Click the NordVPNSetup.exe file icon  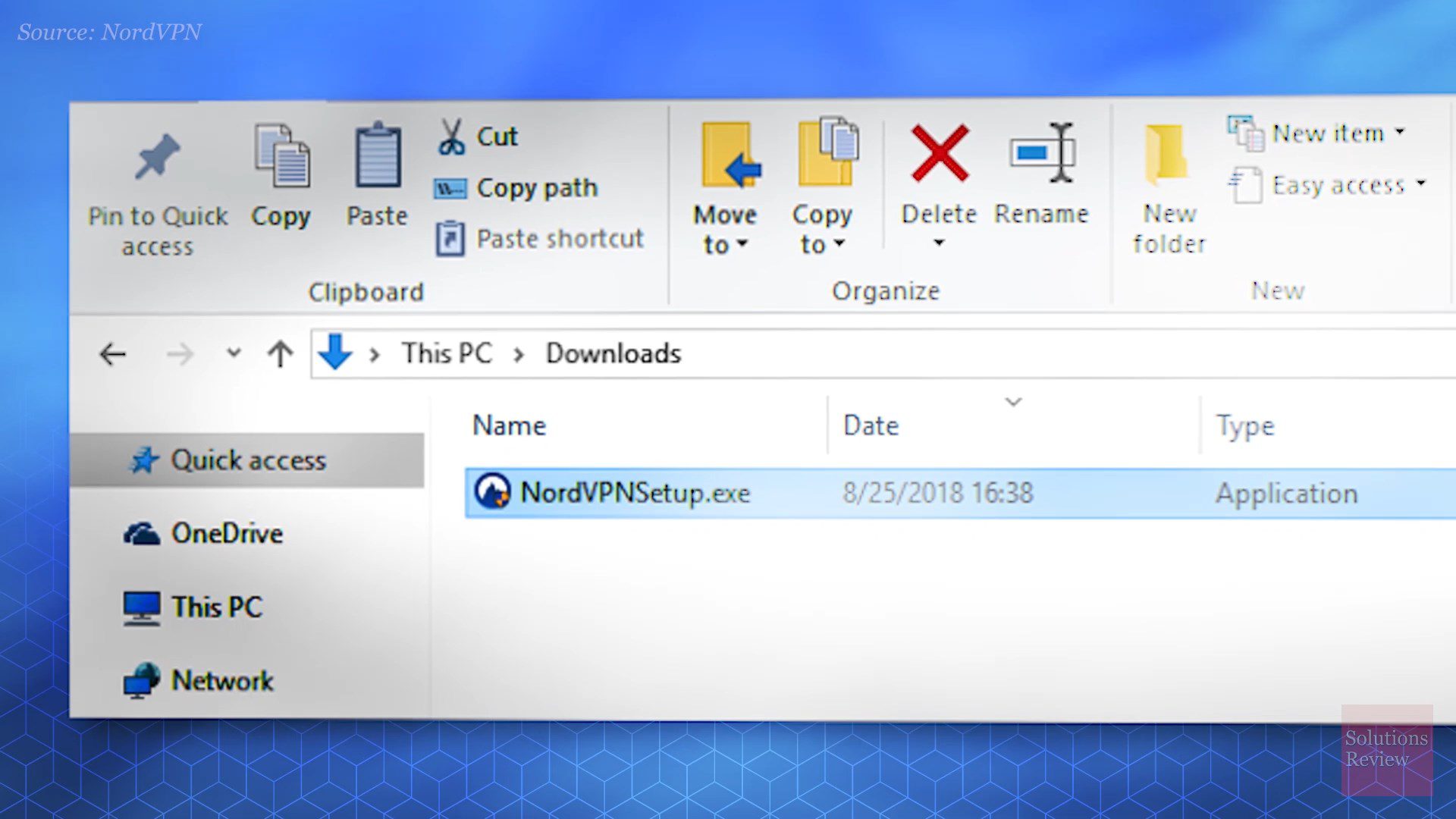(x=492, y=491)
